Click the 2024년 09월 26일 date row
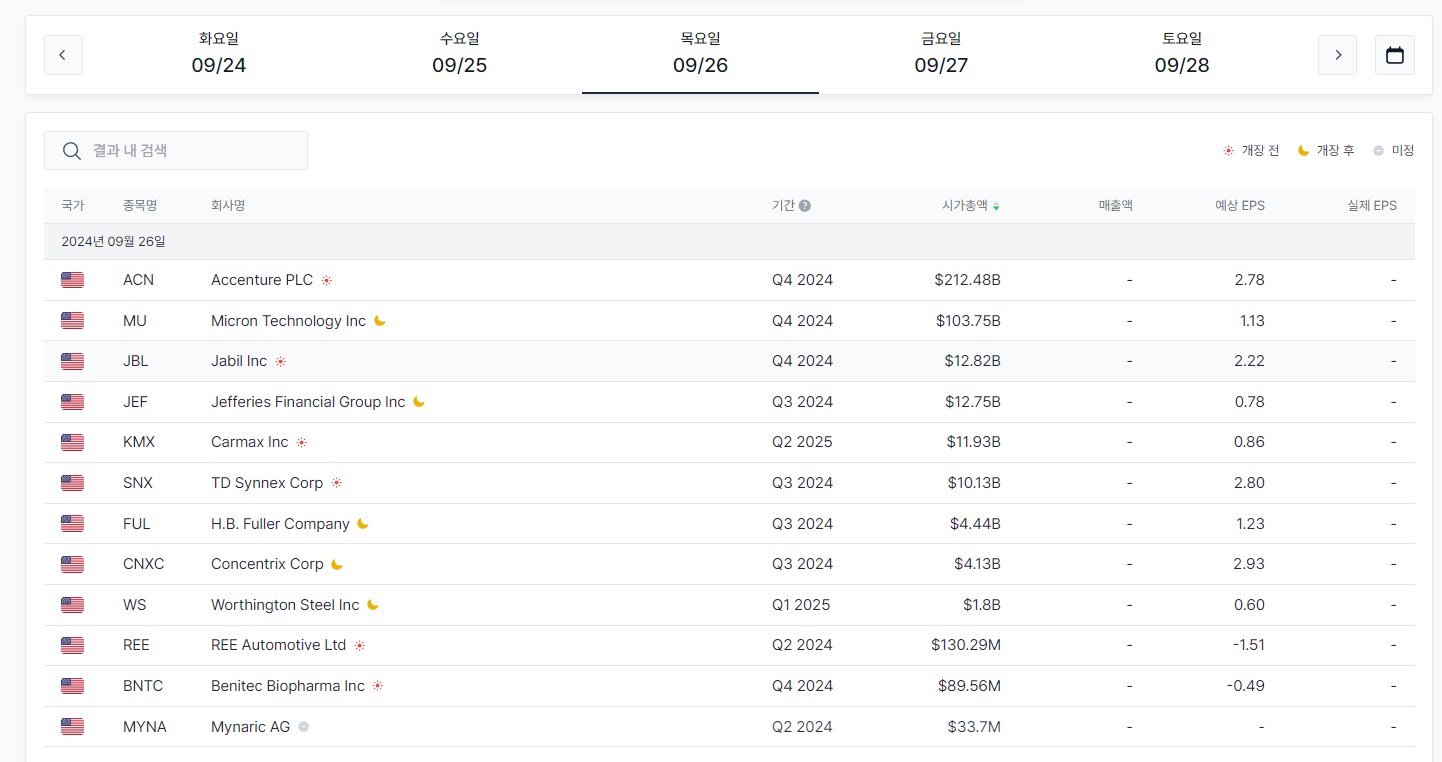The height and width of the screenshot is (762, 1442). coord(729,242)
